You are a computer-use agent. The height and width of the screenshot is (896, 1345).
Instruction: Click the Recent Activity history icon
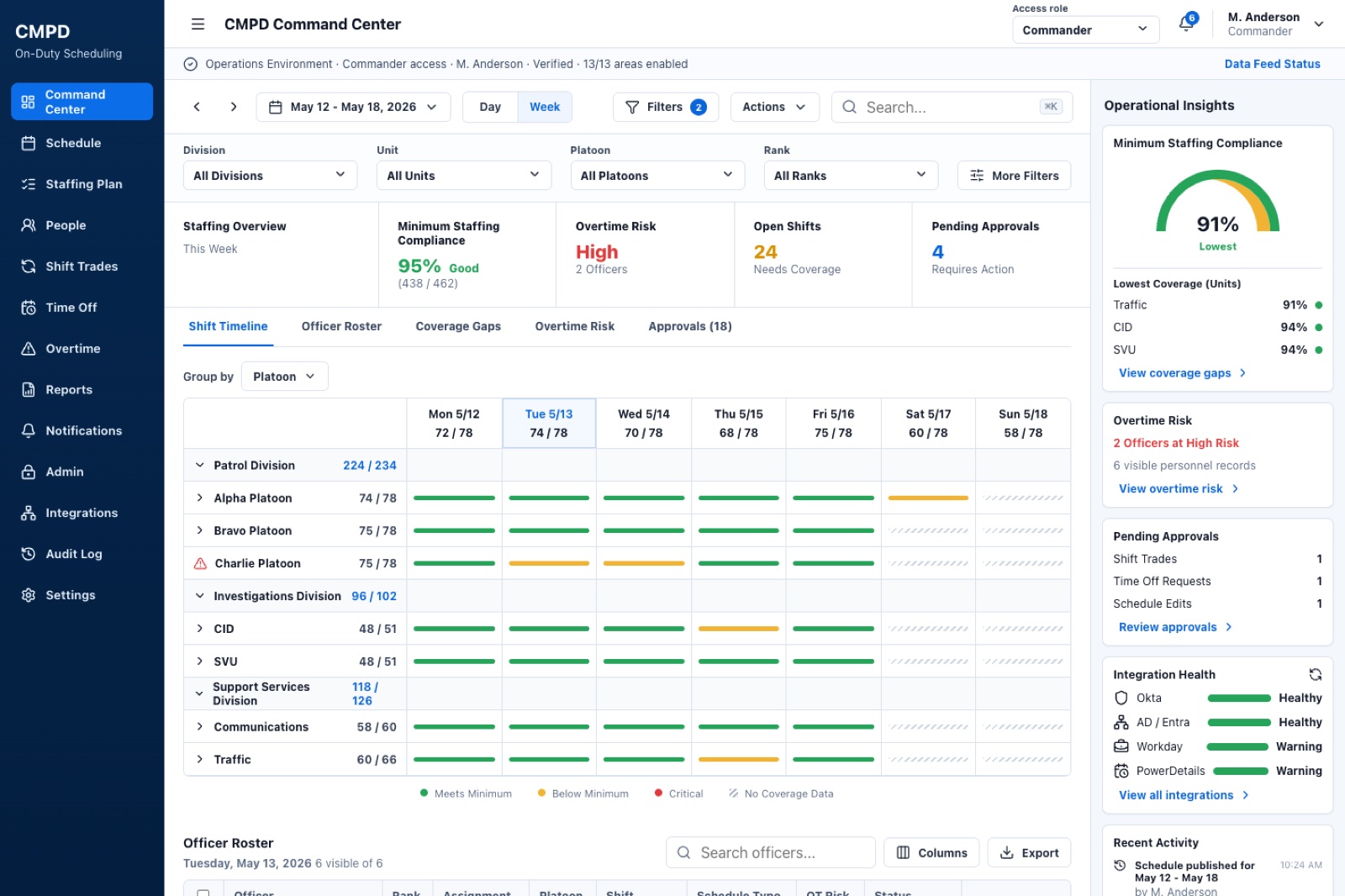click(x=1120, y=866)
